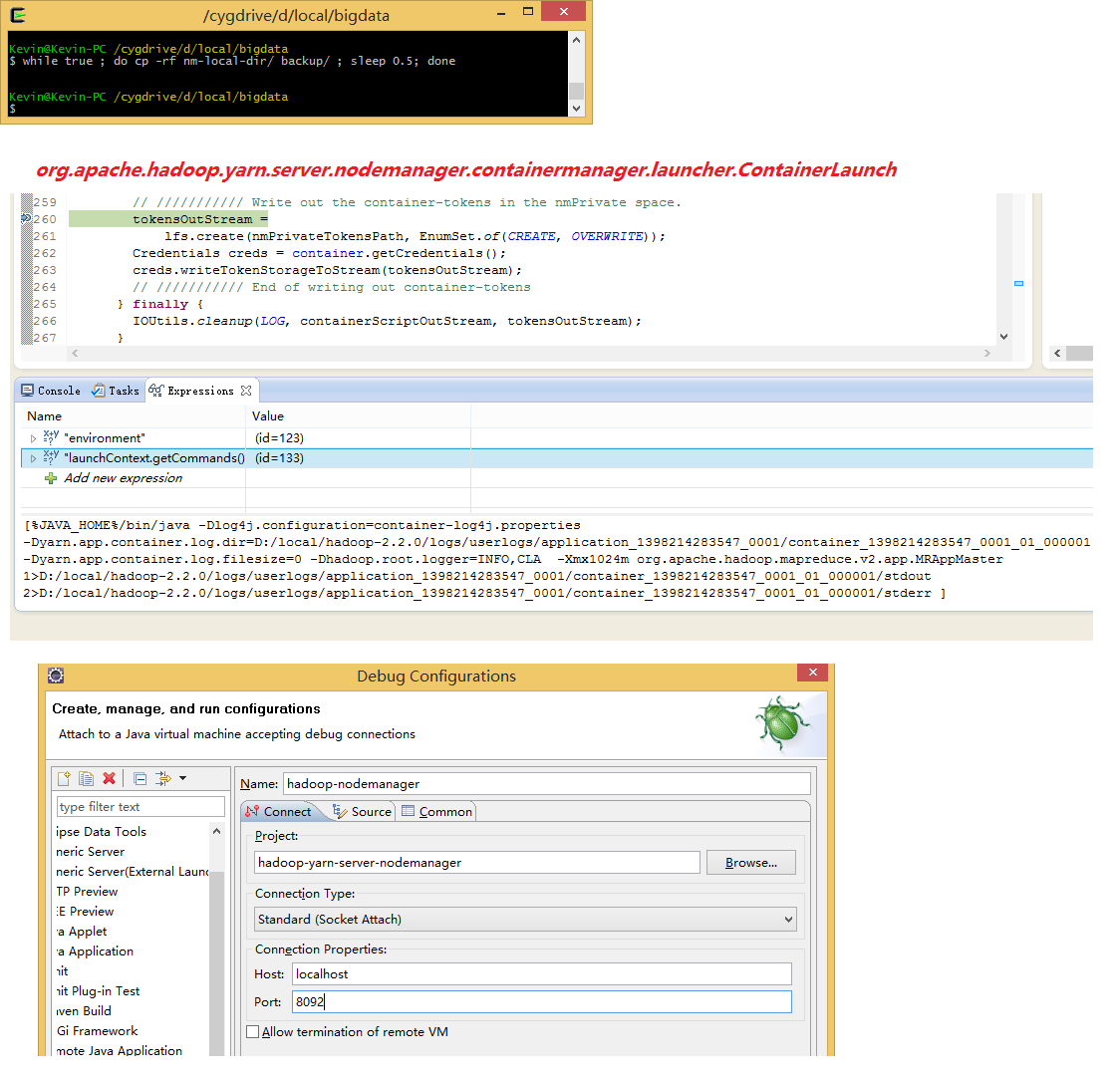Screen dimensions: 1120x1084
Task: Switch to the Console tab
Action: tap(51, 391)
